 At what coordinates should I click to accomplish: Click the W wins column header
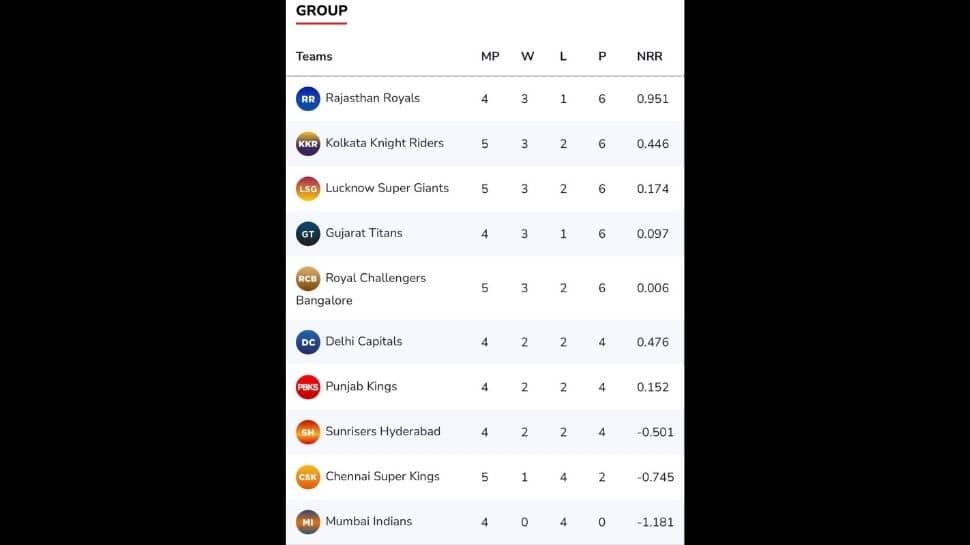[527, 56]
